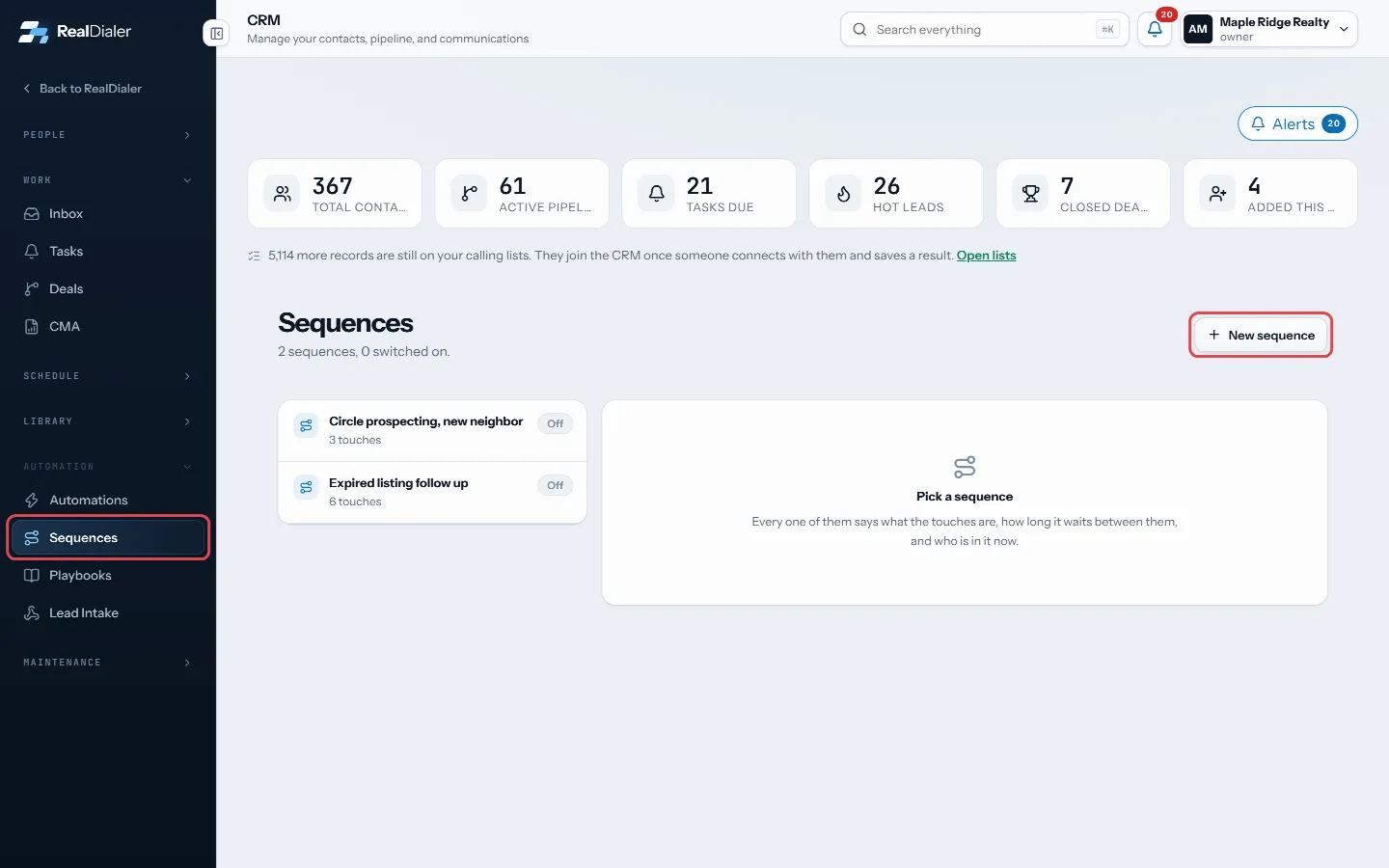The height and width of the screenshot is (868, 1389).
Task: Click the Closed Deals trophy icon
Action: point(1030,194)
